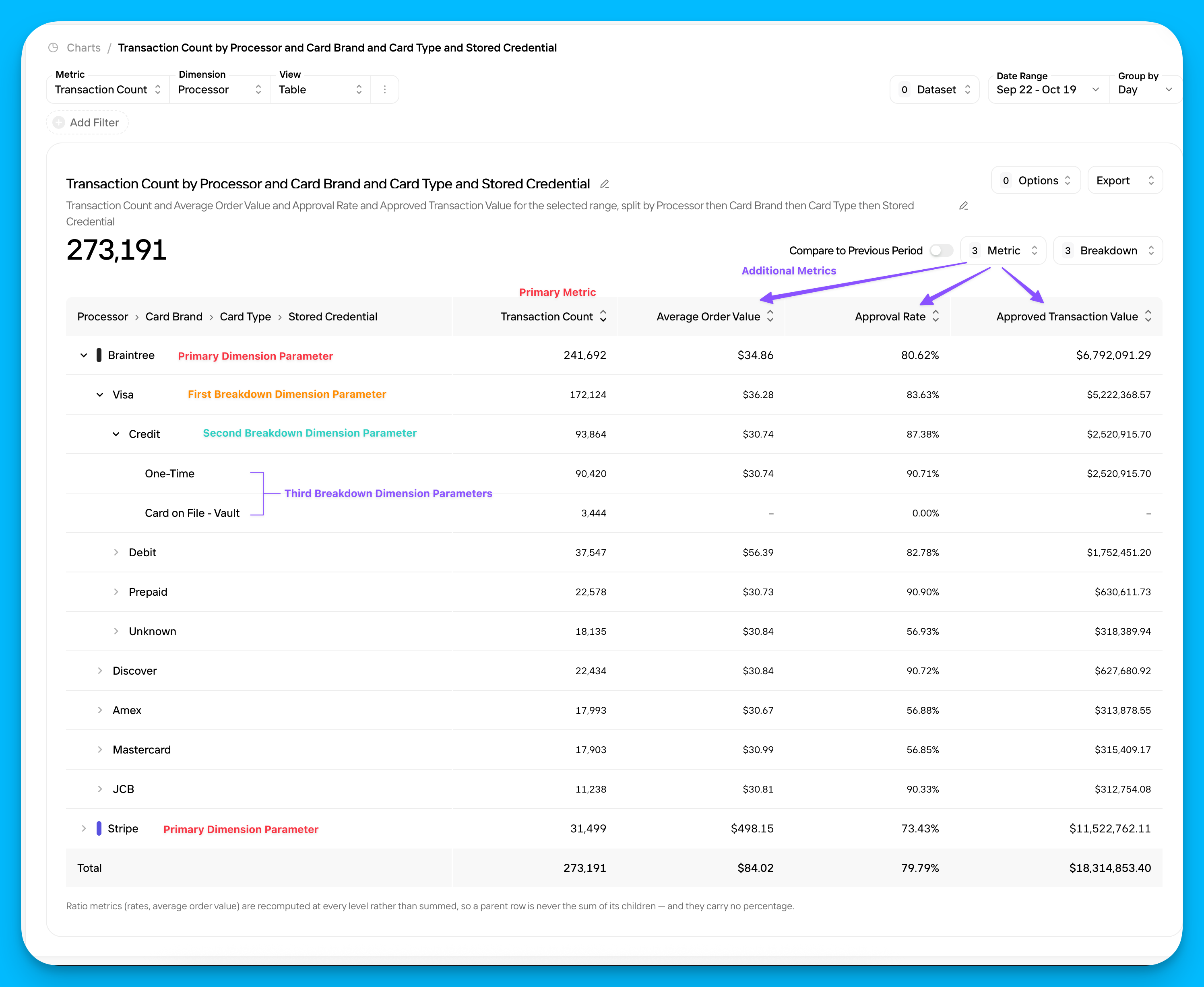Click Unknown transaction count 18,135

point(591,631)
